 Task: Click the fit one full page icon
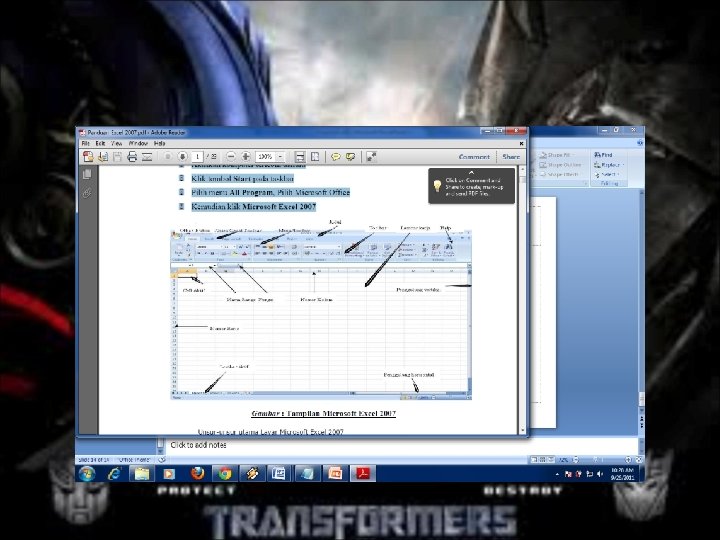coord(315,157)
